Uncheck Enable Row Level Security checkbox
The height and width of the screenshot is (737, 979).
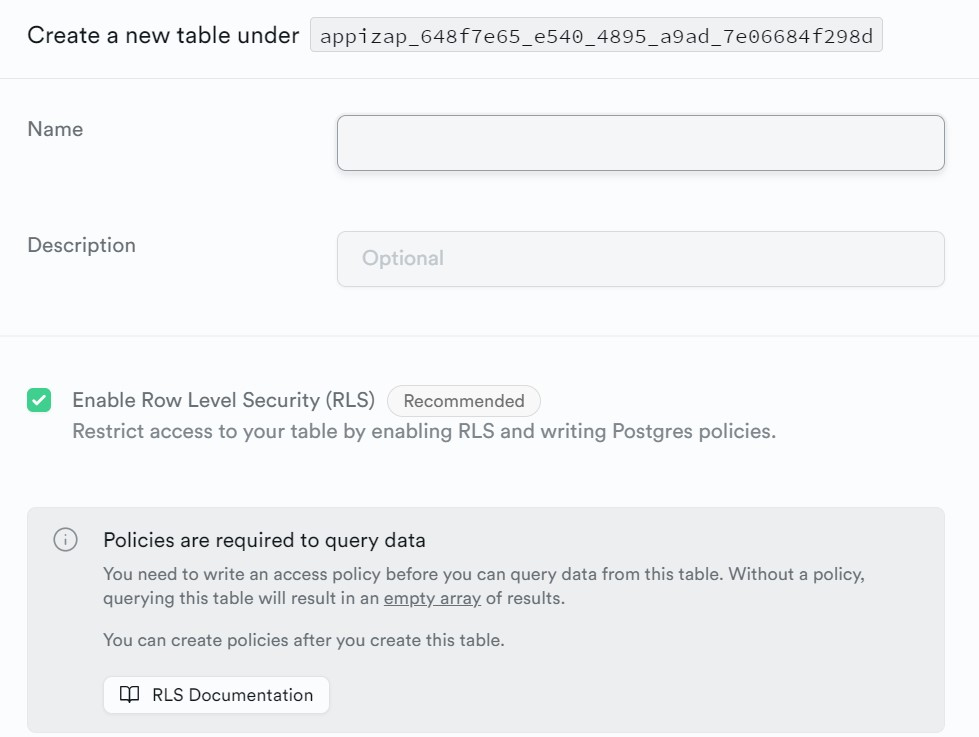[39, 400]
